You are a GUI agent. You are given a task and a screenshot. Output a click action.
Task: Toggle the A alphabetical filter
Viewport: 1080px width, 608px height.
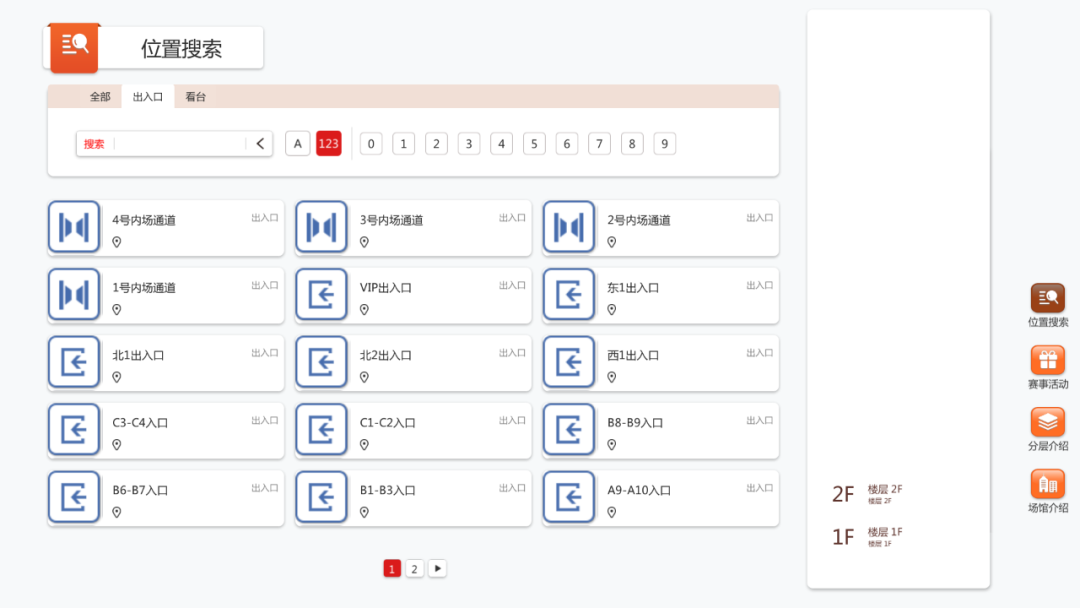pos(297,143)
